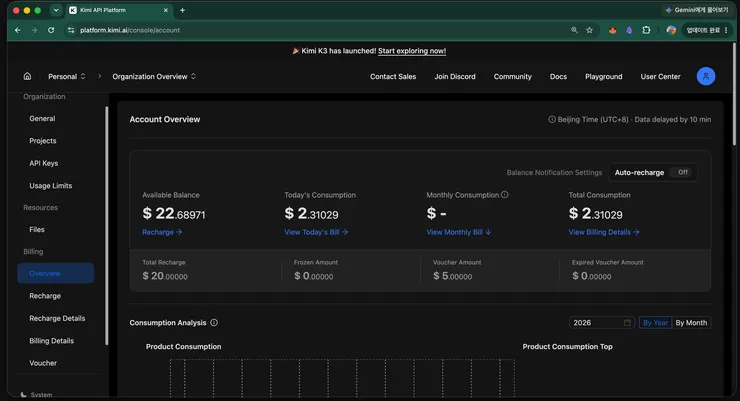The width and height of the screenshot is (740, 401).
Task: Select Overview under Billing
Action: point(55,273)
